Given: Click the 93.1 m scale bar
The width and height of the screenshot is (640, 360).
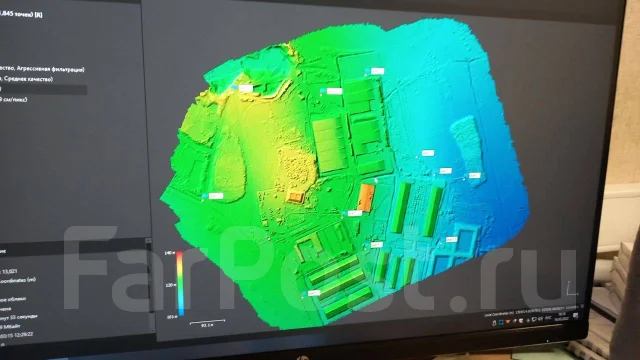Looking at the screenshot, I should pyautogui.click(x=207, y=323).
